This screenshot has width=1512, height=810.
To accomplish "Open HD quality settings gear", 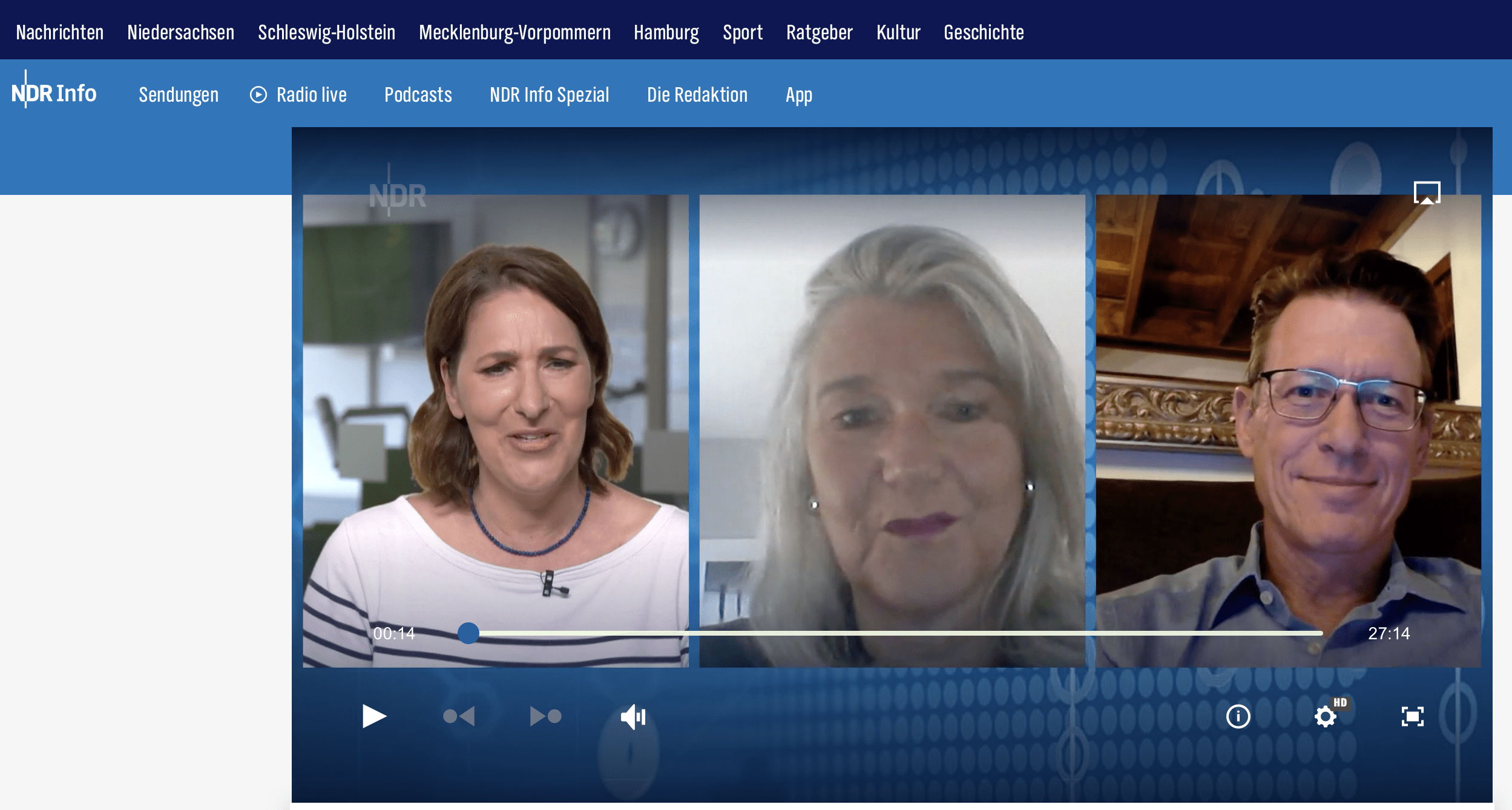I will (1326, 717).
